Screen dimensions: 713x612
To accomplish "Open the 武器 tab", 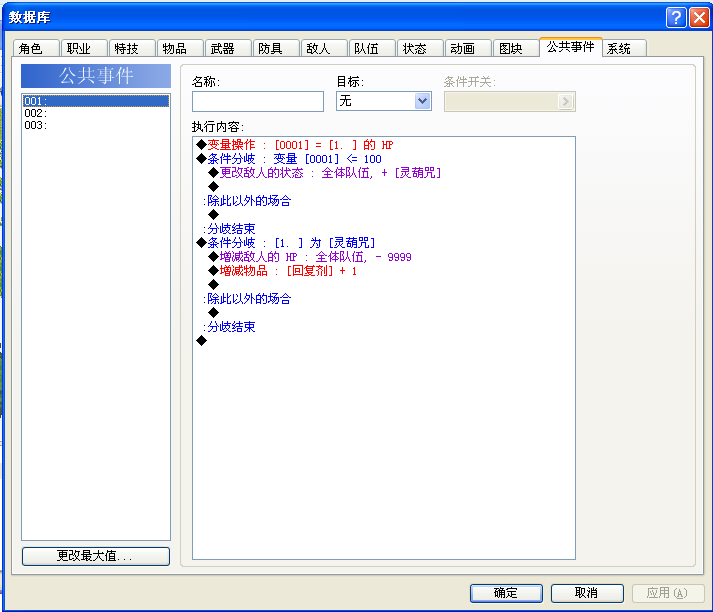I will tap(228, 48).
